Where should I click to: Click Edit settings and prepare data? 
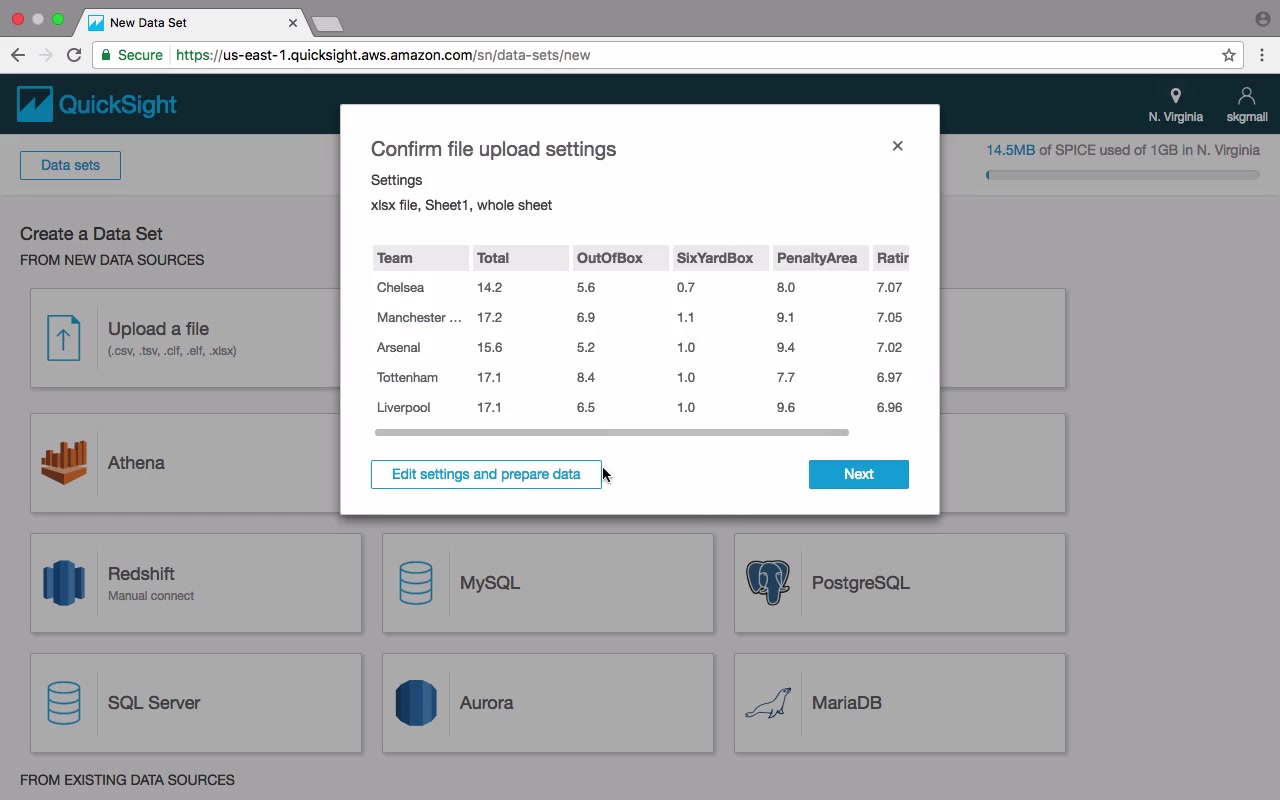(486, 474)
